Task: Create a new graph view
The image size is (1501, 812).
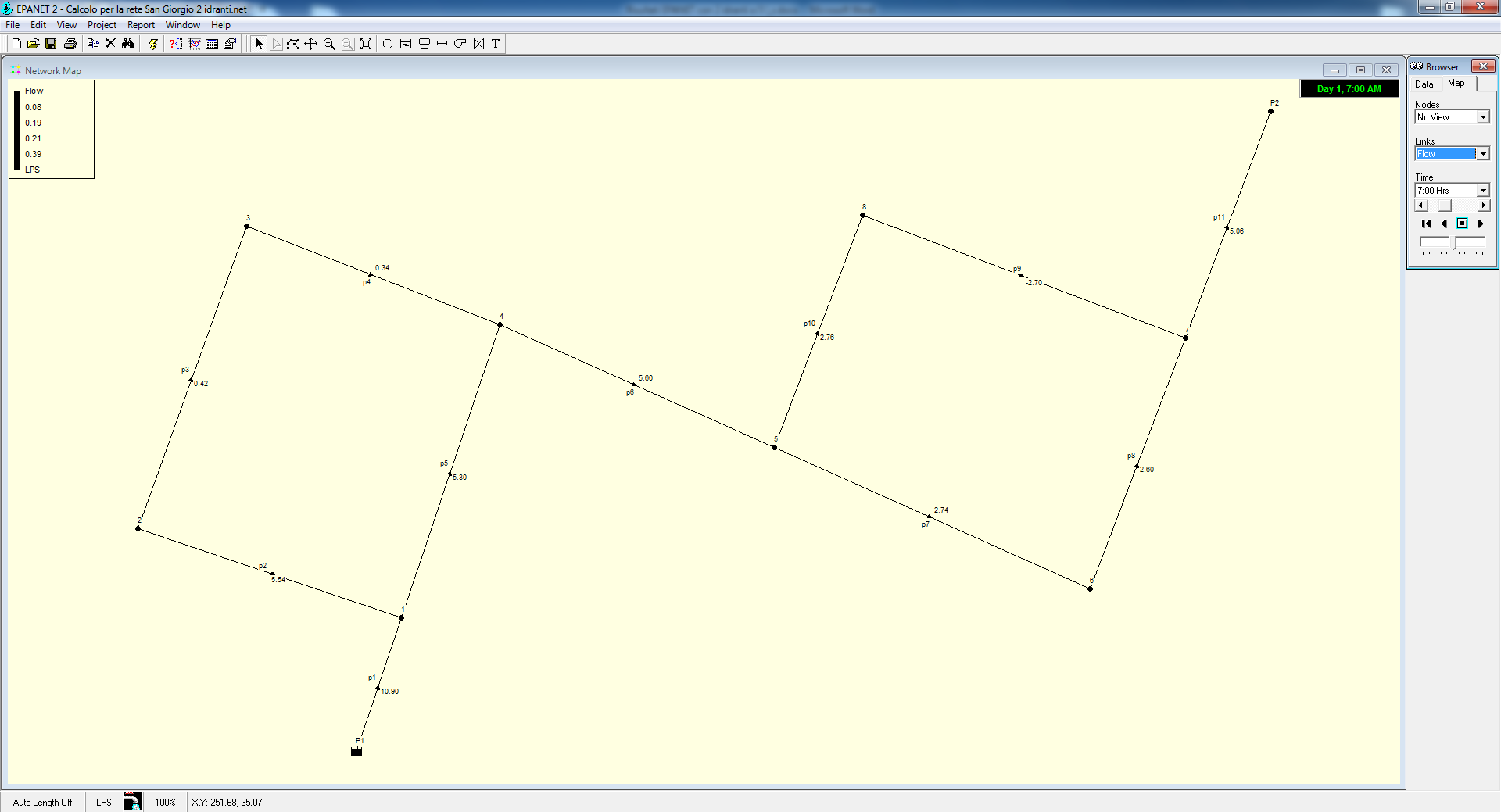Action: coord(195,44)
